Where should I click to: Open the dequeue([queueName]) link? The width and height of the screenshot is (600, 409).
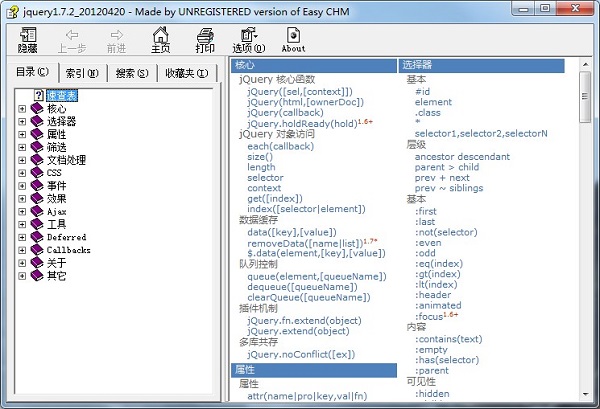click(x=302, y=287)
